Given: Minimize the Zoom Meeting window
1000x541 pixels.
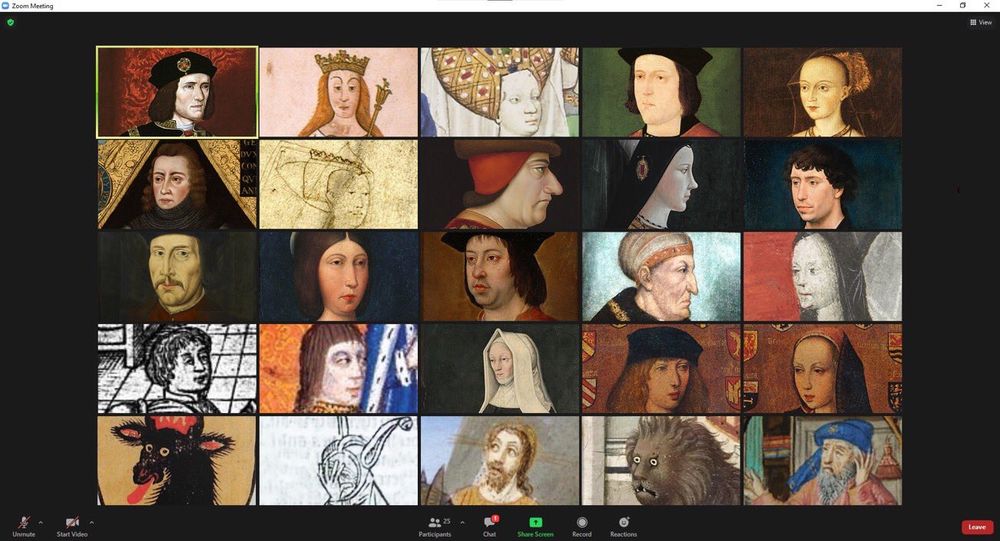Looking at the screenshot, I should coord(939,5).
